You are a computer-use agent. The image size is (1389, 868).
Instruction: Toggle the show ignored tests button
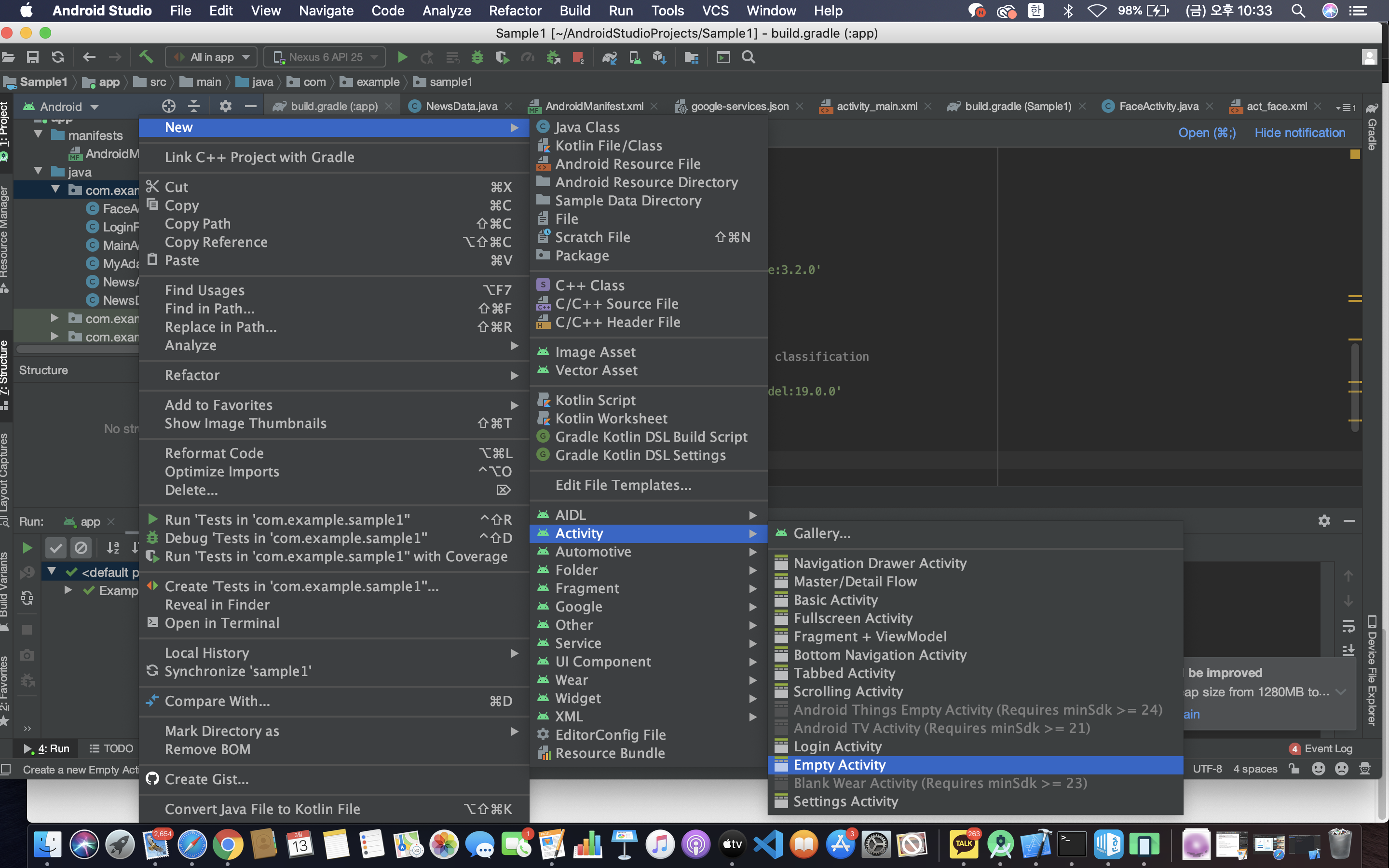click(x=81, y=548)
